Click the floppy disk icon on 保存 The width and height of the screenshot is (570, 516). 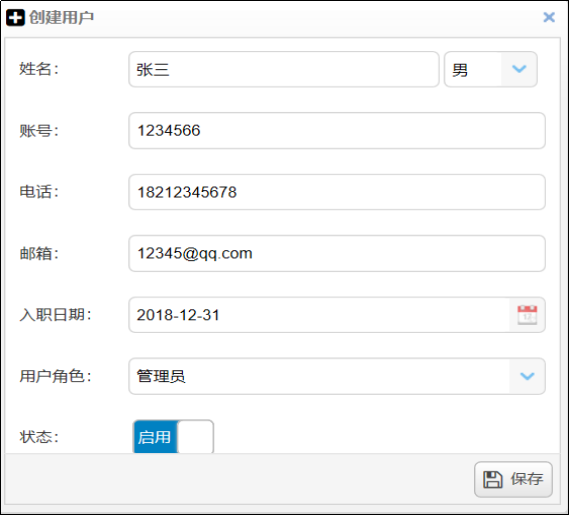(493, 479)
